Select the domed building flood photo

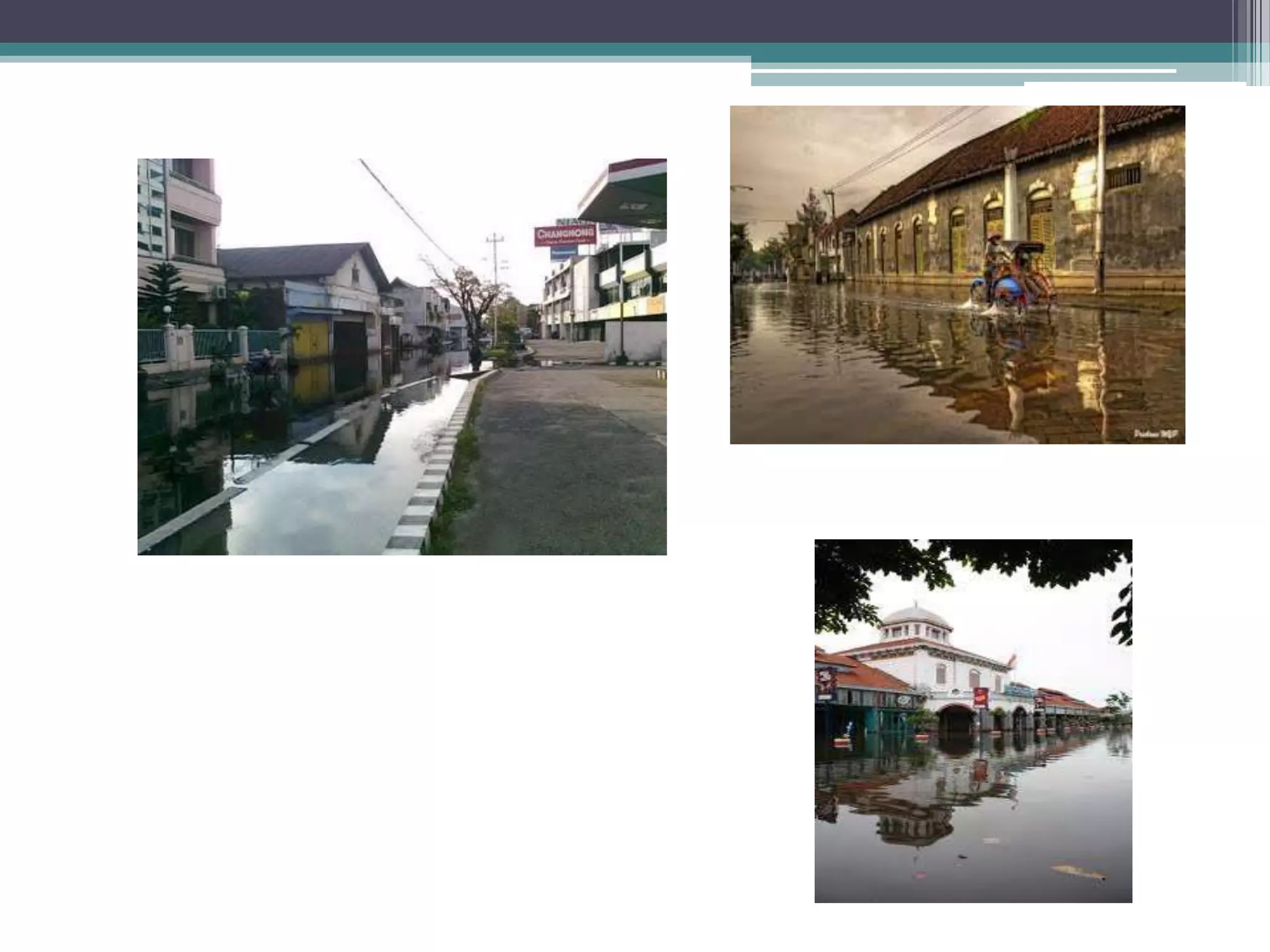point(973,720)
